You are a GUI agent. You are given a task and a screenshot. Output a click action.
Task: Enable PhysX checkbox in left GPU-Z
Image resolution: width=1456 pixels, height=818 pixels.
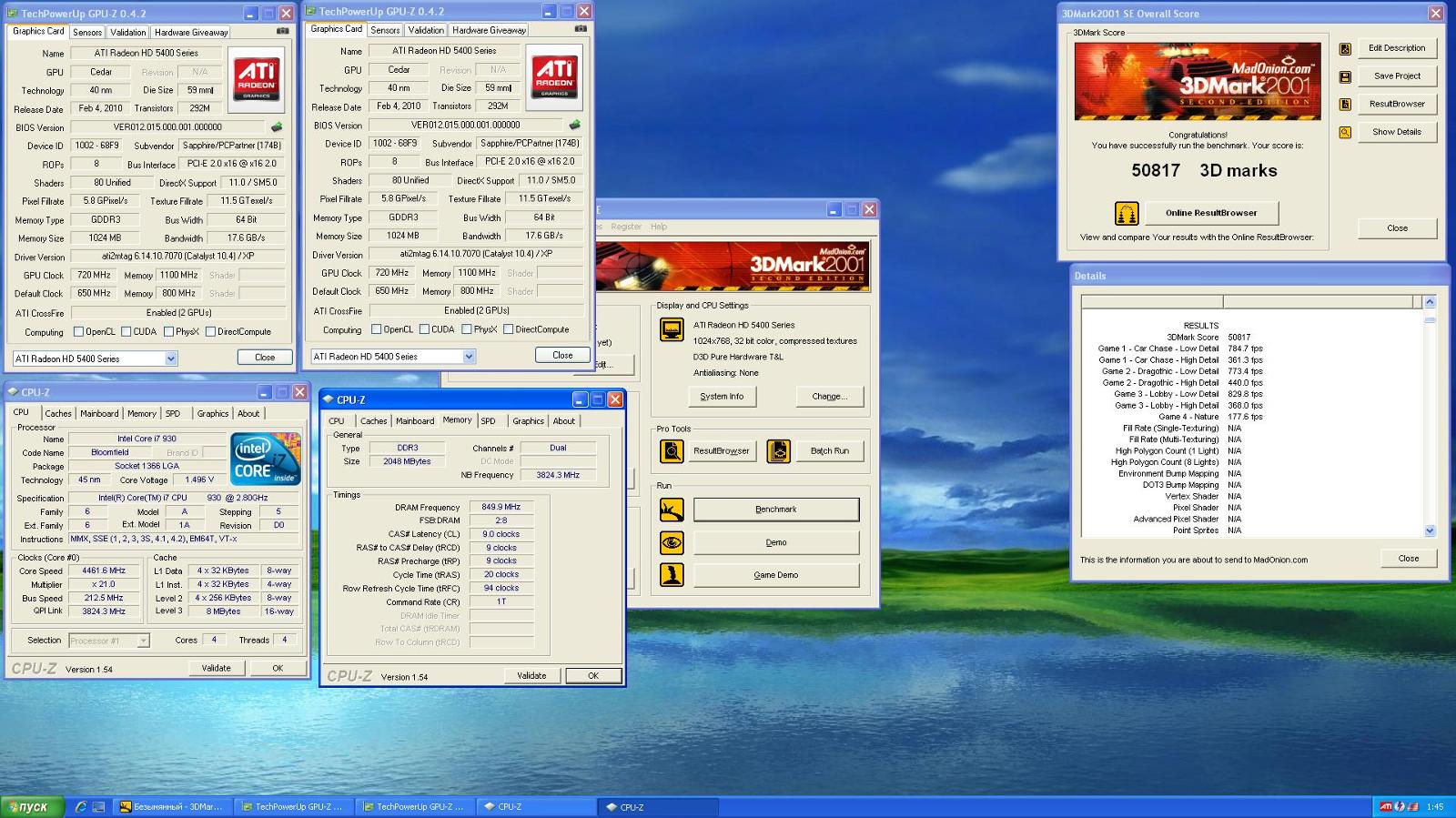pyautogui.click(x=168, y=332)
